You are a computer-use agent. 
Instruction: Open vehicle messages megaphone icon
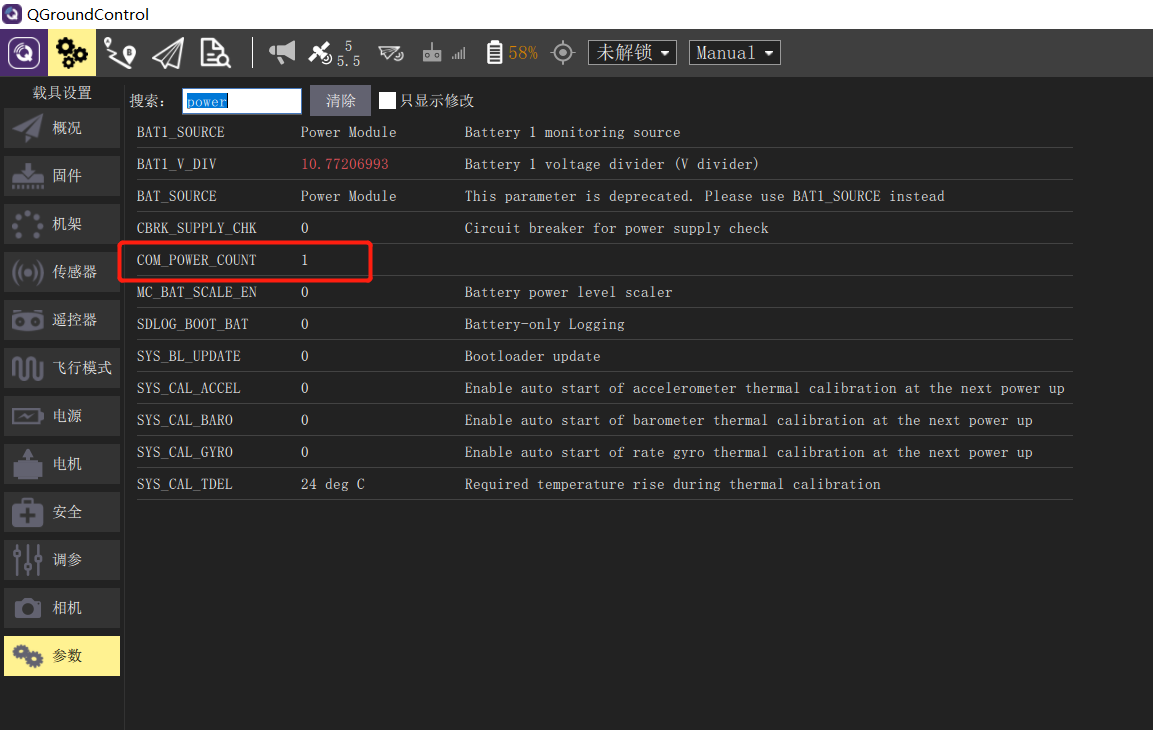[x=281, y=52]
